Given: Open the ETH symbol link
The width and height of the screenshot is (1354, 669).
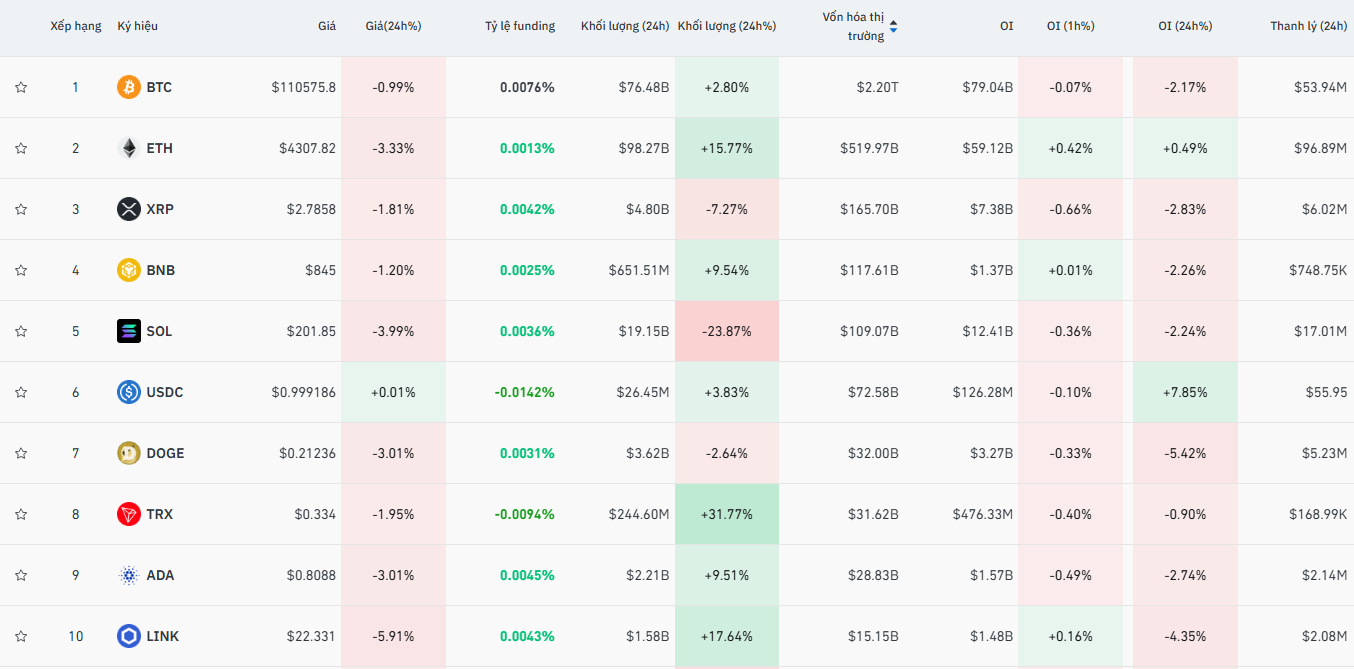Looking at the screenshot, I should click(159, 148).
